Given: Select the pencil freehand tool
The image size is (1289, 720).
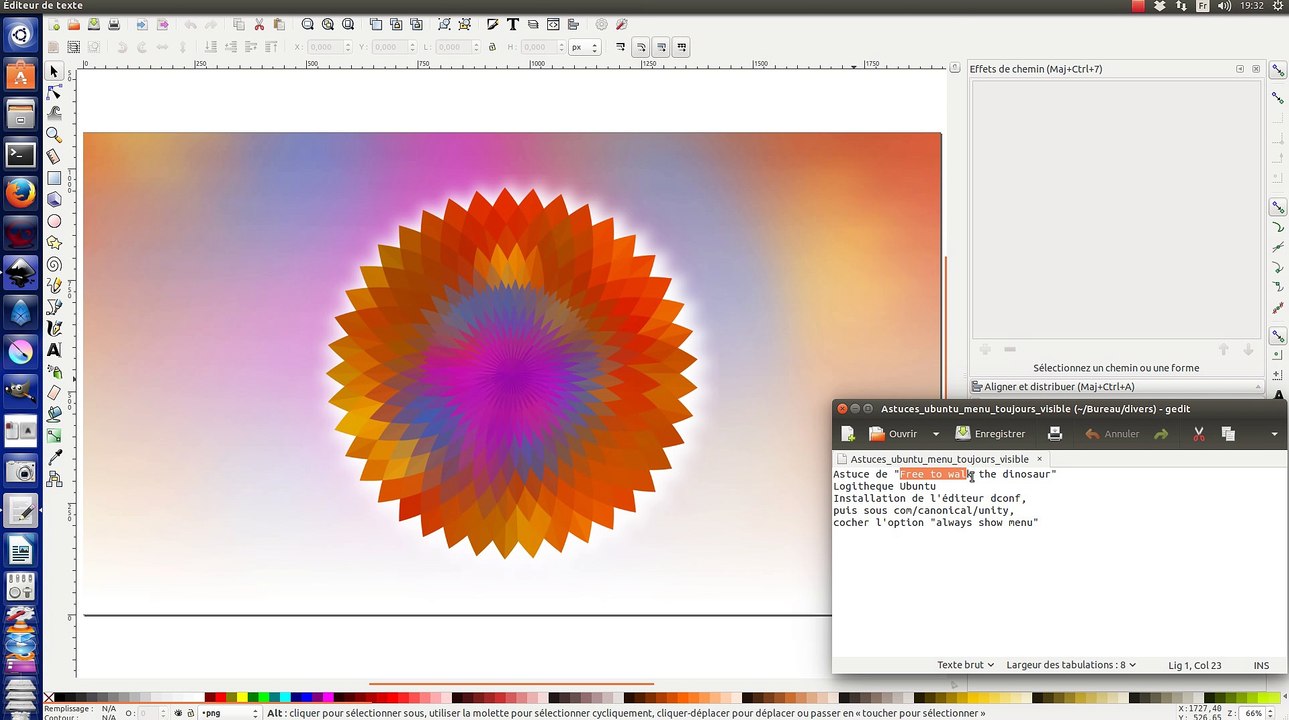Looking at the screenshot, I should click(54, 286).
